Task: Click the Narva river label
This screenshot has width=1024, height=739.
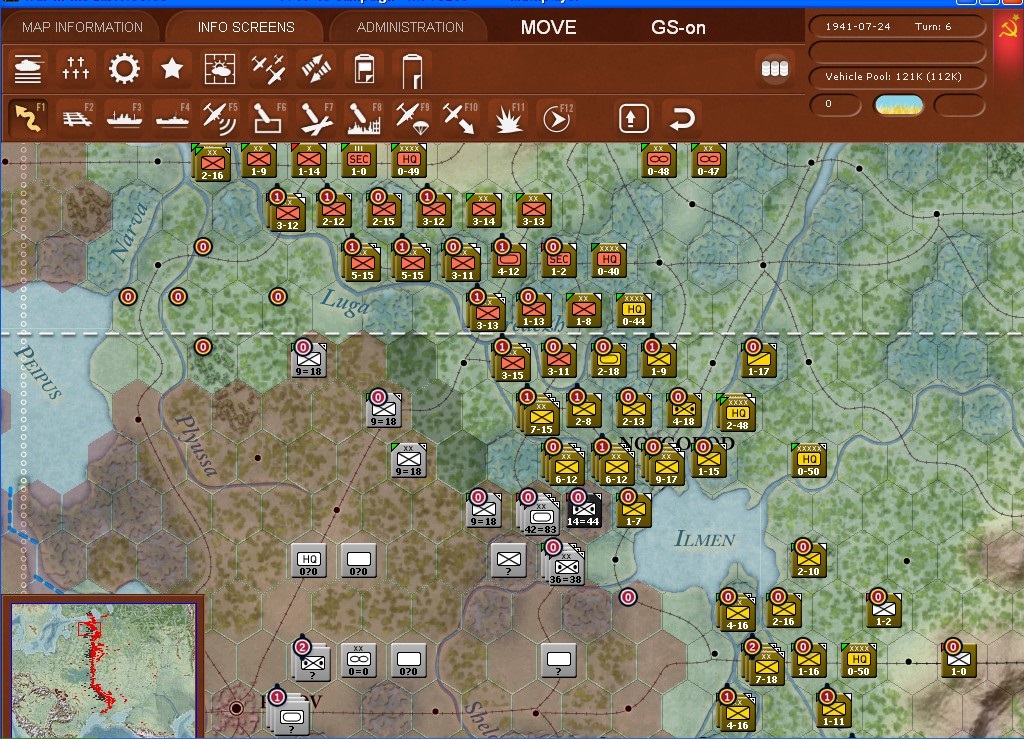Action: (x=129, y=231)
